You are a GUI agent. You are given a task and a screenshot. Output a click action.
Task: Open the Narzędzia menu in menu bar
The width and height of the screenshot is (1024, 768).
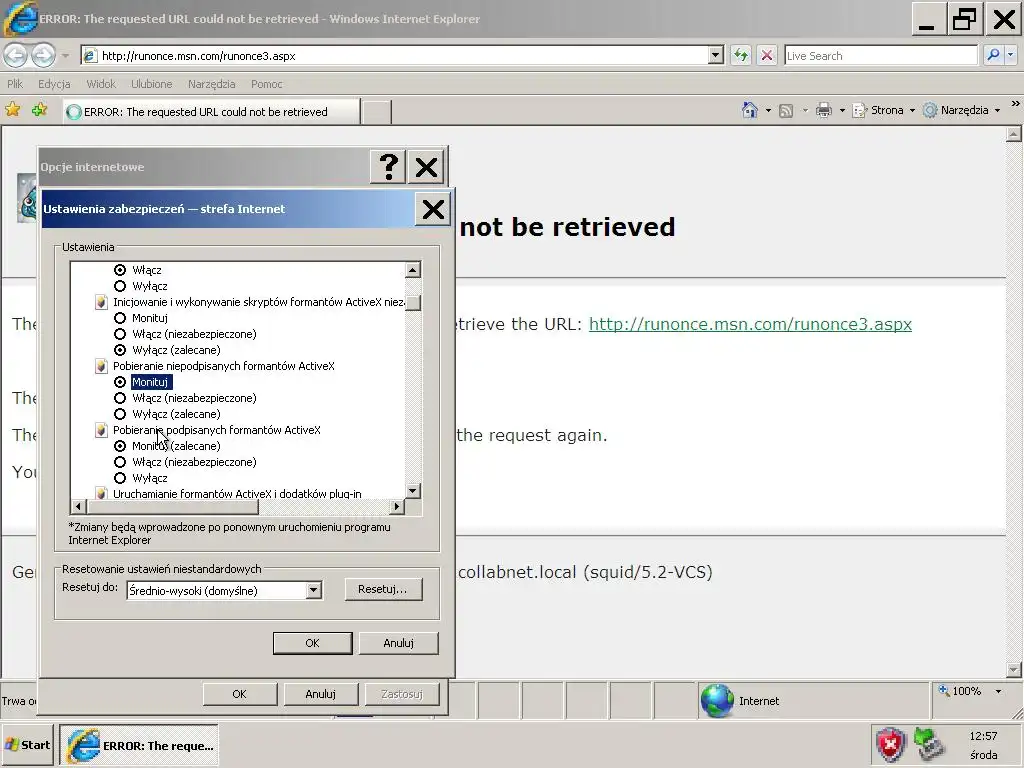pyautogui.click(x=211, y=84)
